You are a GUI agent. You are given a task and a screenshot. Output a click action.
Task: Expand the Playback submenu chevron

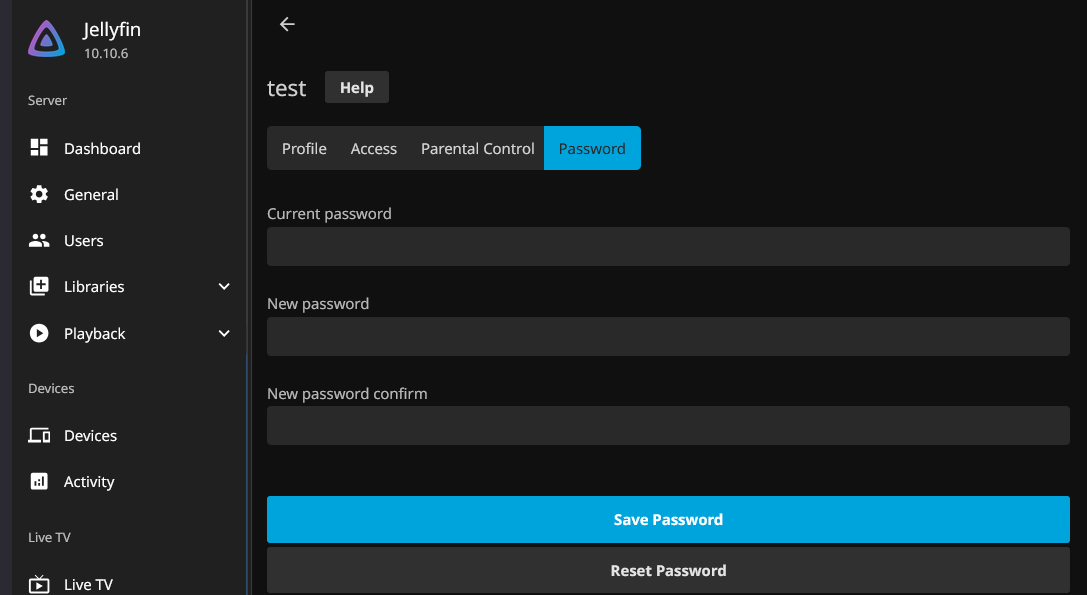point(224,334)
